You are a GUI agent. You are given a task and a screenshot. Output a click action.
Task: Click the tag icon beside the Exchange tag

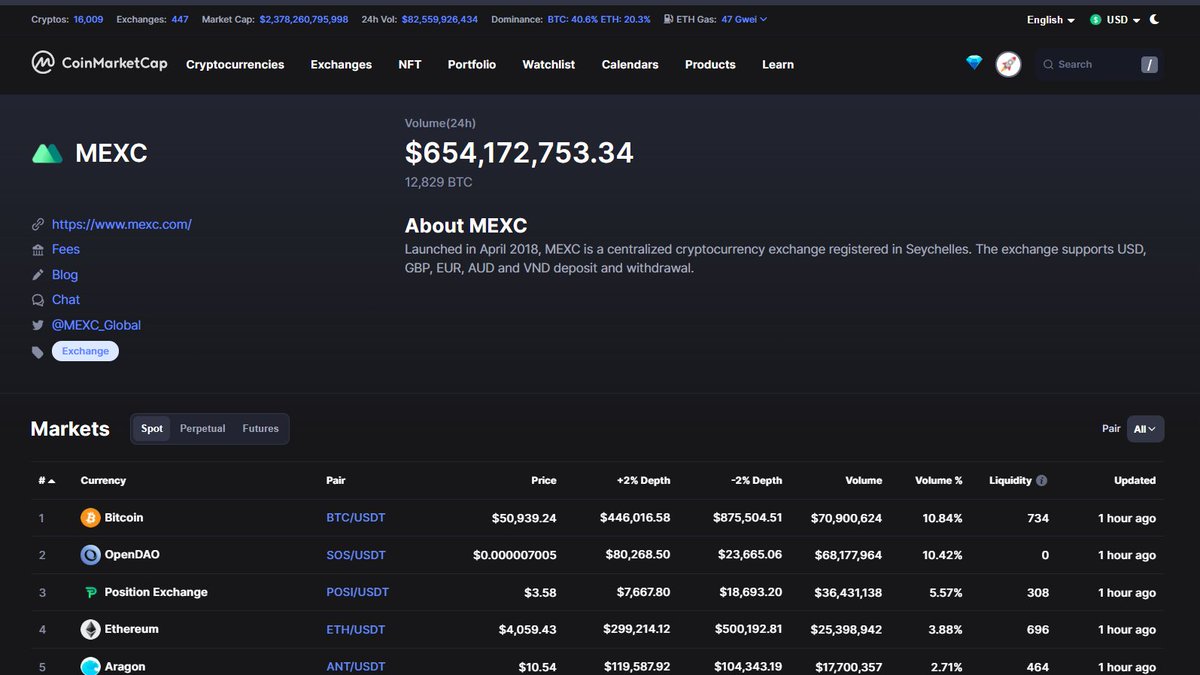coord(38,351)
